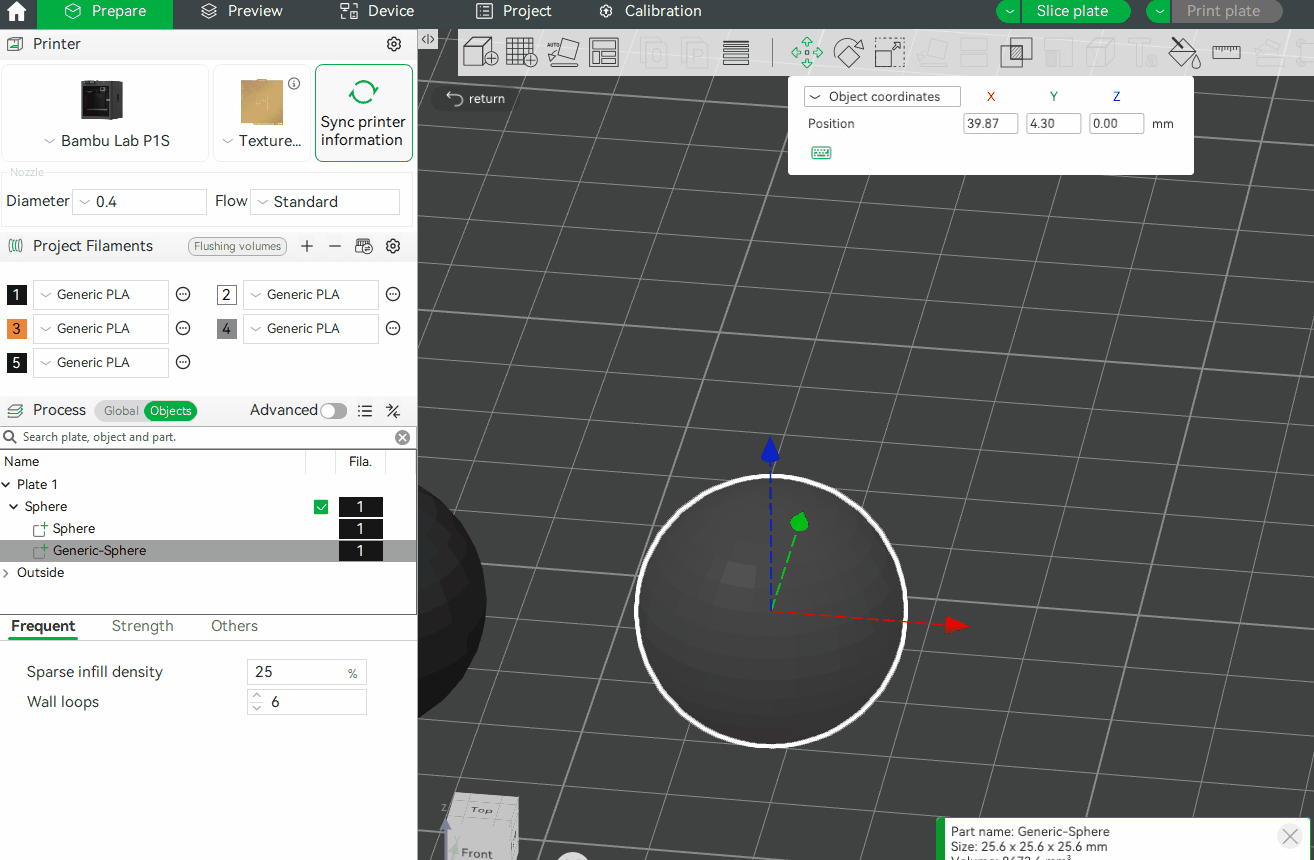Go to the Home screen icon
This screenshot has width=1314, height=860.
click(x=17, y=13)
